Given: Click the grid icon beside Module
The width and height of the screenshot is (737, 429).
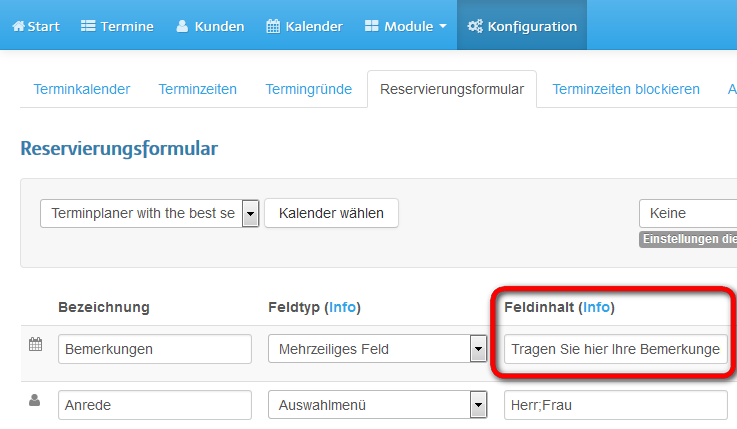Looking at the screenshot, I should tap(371, 26).
